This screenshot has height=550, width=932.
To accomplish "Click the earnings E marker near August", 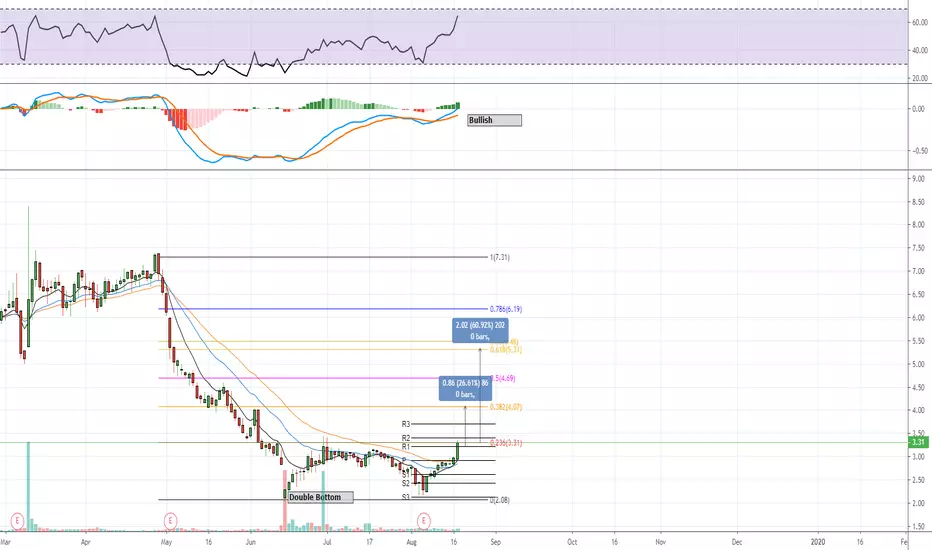I will (423, 521).
